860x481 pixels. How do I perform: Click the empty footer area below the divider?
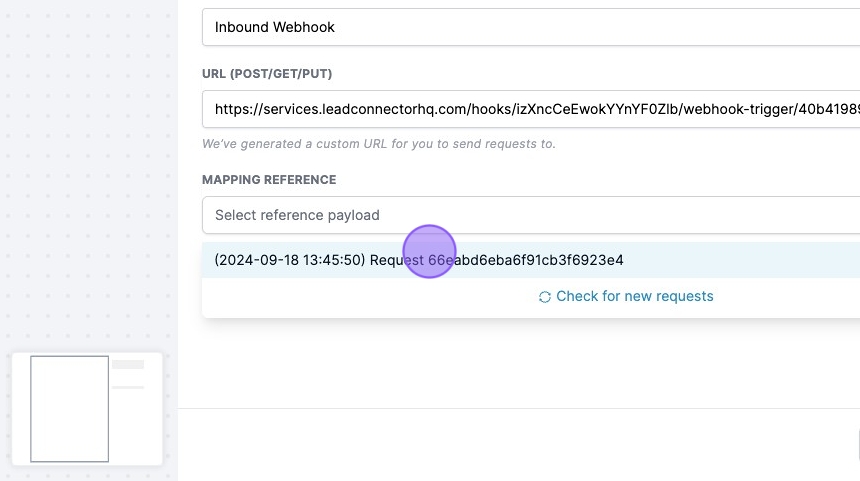coord(516,445)
